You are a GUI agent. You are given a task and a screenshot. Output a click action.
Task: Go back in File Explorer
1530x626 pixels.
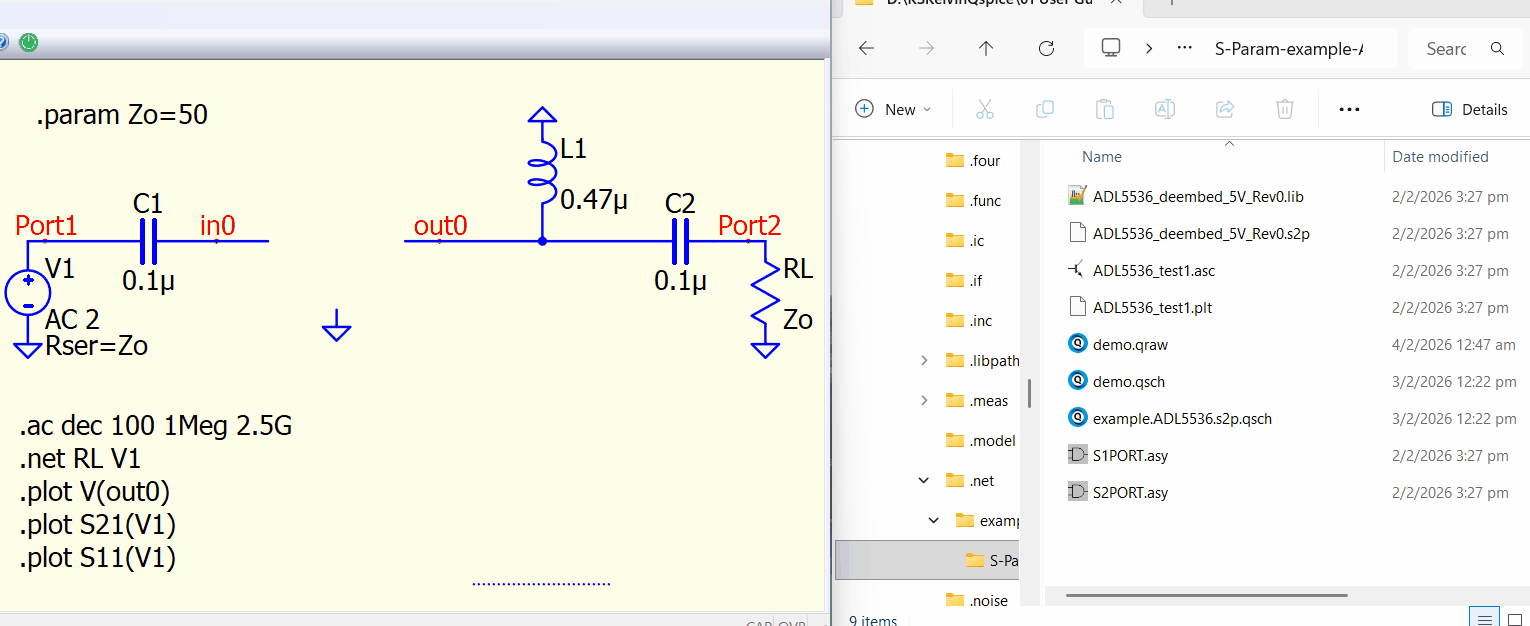pyautogui.click(x=867, y=48)
